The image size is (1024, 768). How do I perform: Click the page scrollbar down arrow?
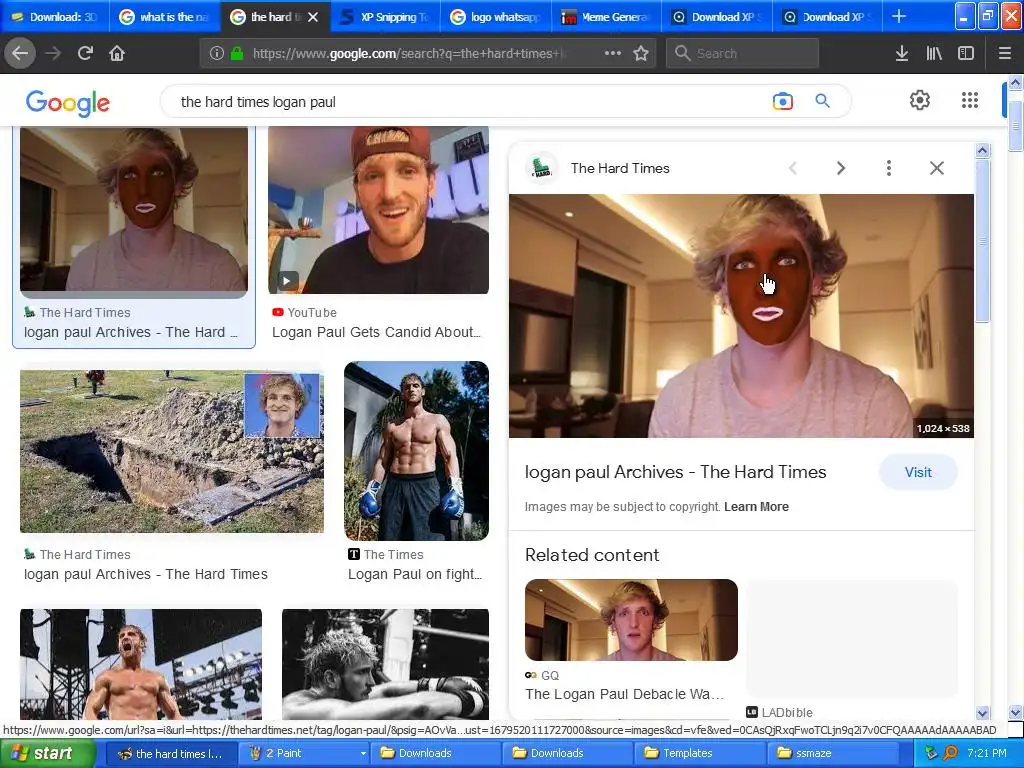(1015, 712)
